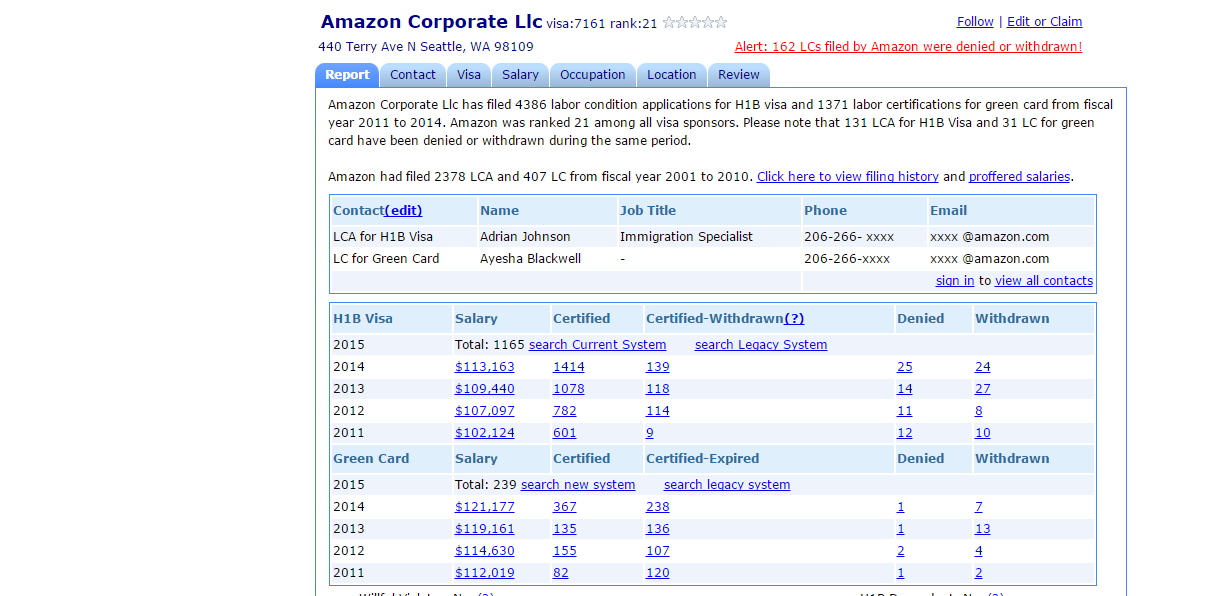1209x596 pixels.
Task: Switch to the Location tab
Action: point(671,75)
